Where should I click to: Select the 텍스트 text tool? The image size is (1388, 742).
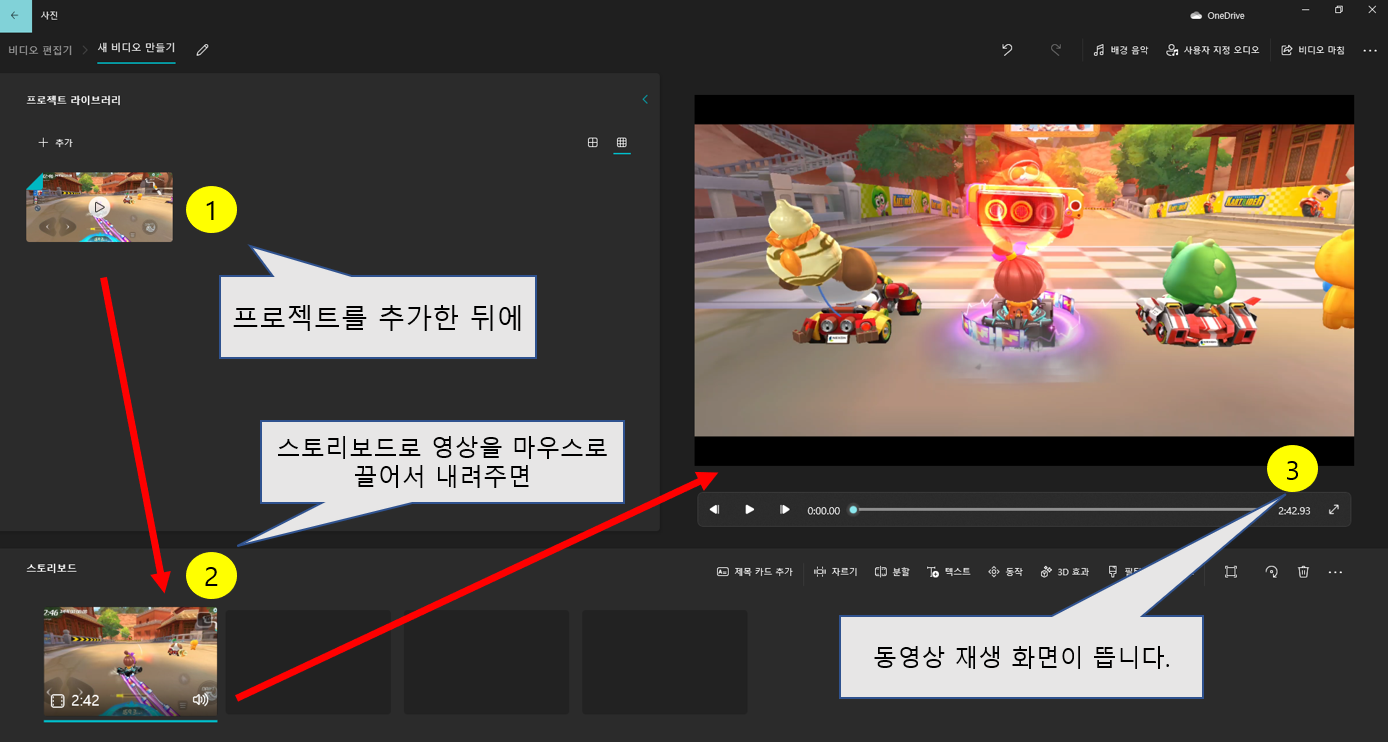click(948, 572)
